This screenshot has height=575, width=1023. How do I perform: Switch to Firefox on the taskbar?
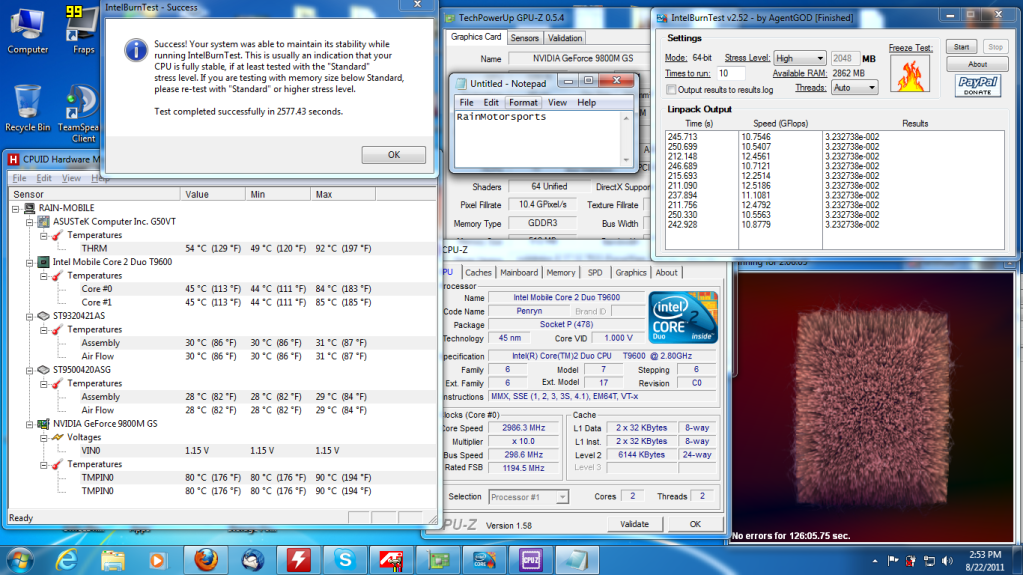tap(206, 560)
